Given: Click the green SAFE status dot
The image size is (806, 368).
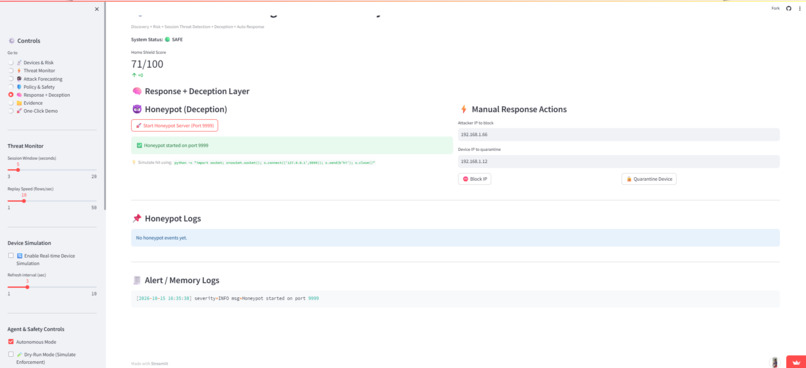Looking at the screenshot, I should (x=167, y=40).
